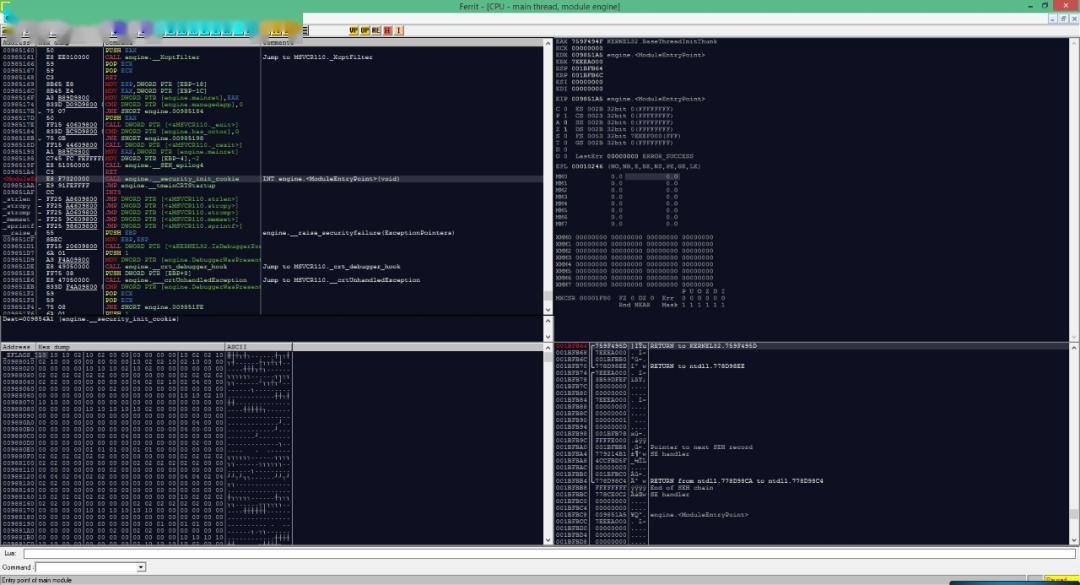Click the red H toolbar button
The width and height of the screenshot is (1080, 585).
click(387, 30)
